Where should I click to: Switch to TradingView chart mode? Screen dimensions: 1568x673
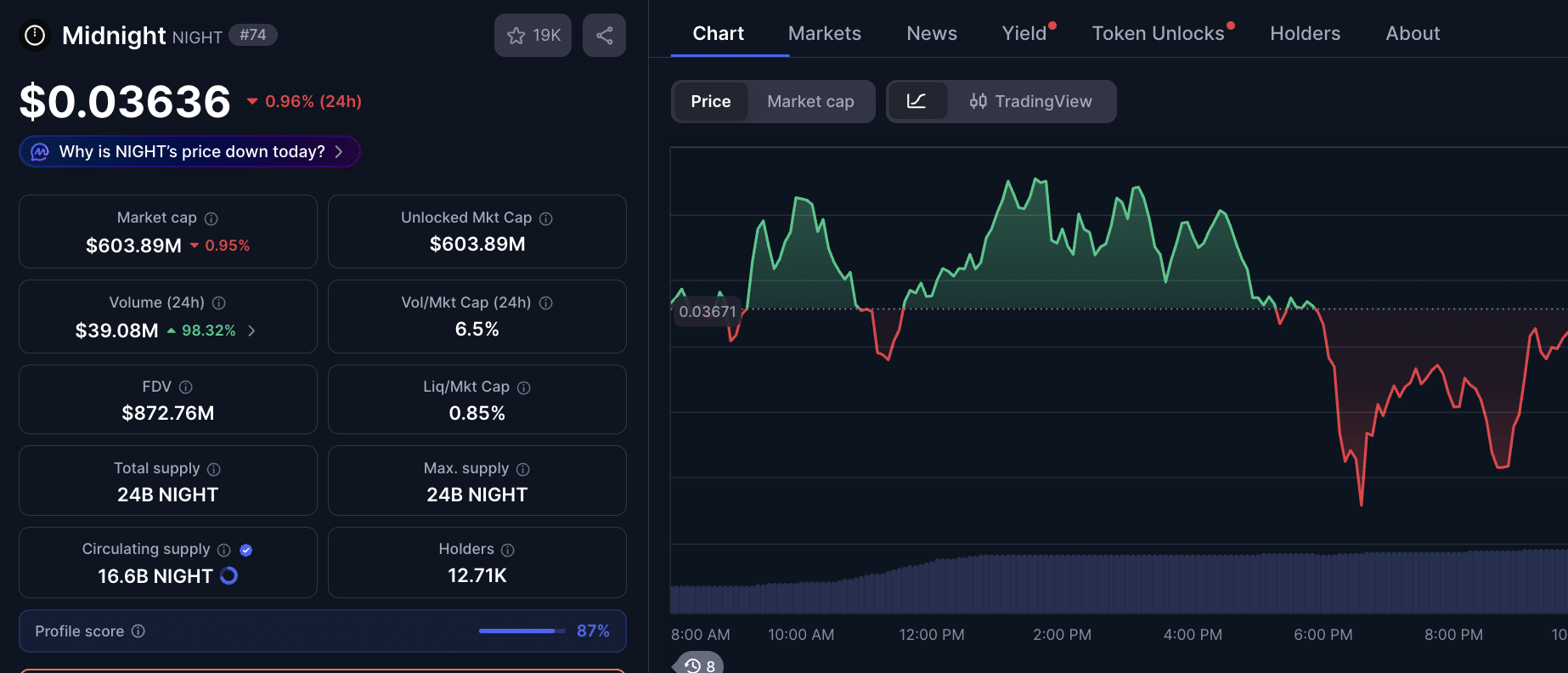(x=1031, y=102)
